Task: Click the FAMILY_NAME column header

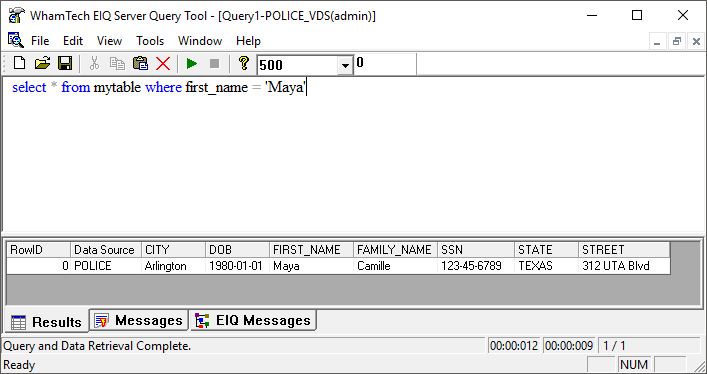Action: [395, 250]
